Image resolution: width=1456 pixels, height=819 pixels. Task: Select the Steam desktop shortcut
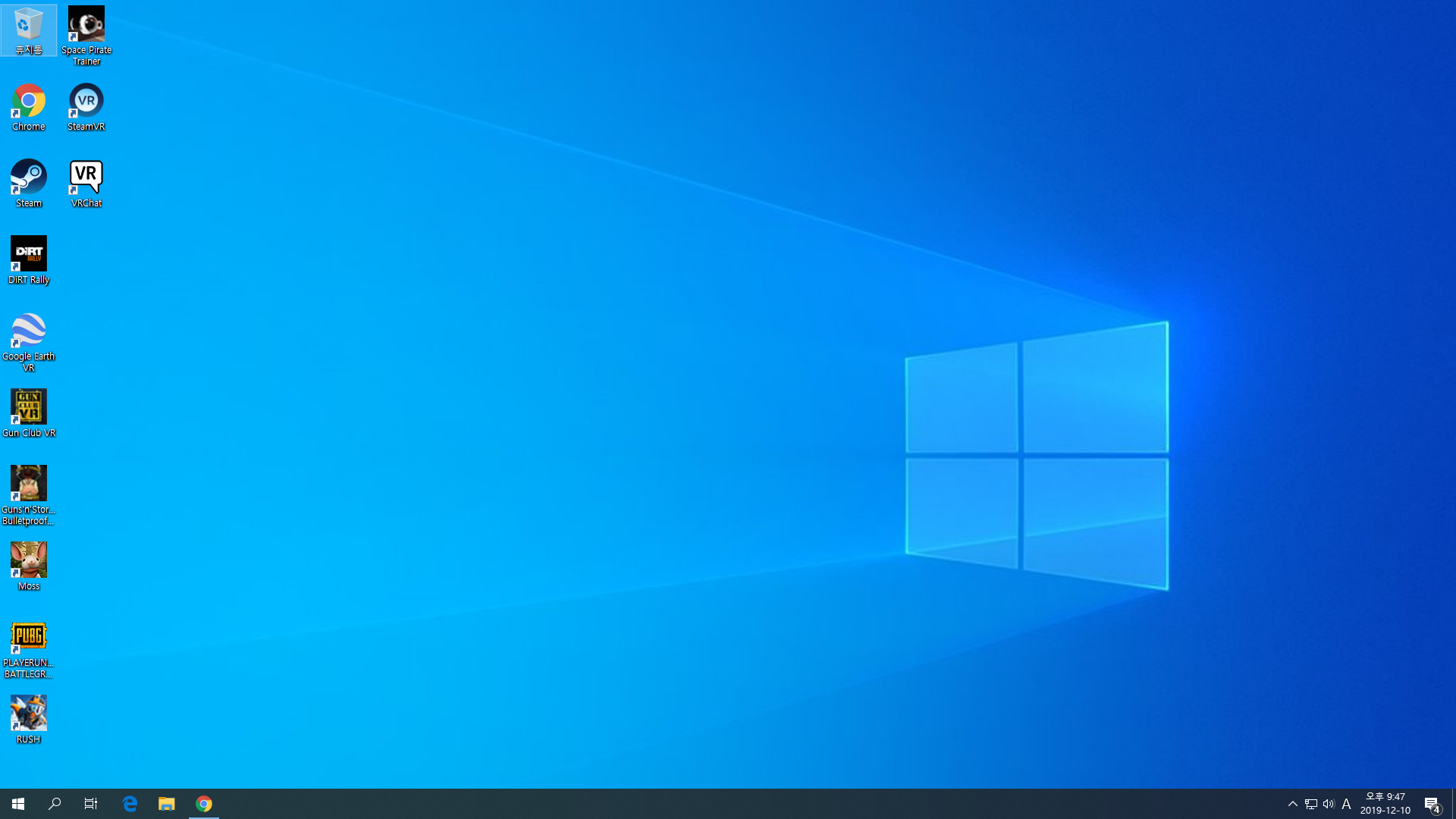click(x=28, y=179)
